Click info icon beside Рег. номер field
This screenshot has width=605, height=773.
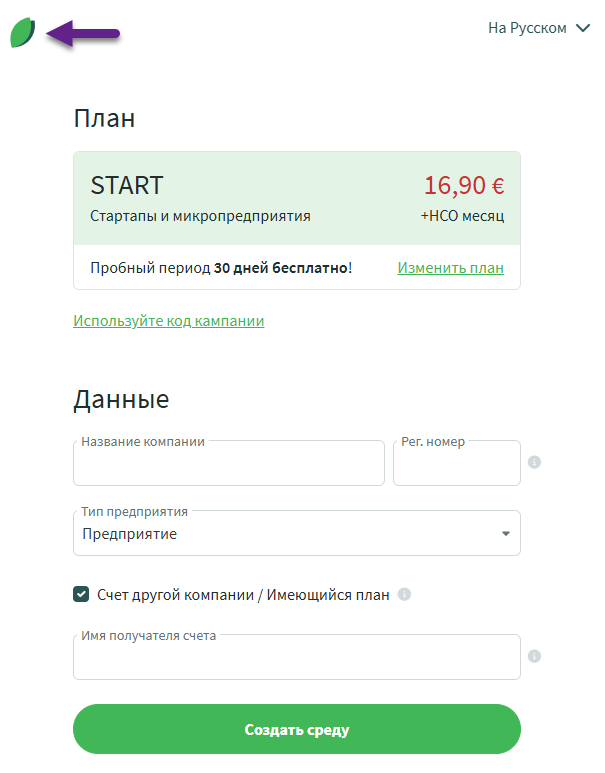tap(534, 463)
